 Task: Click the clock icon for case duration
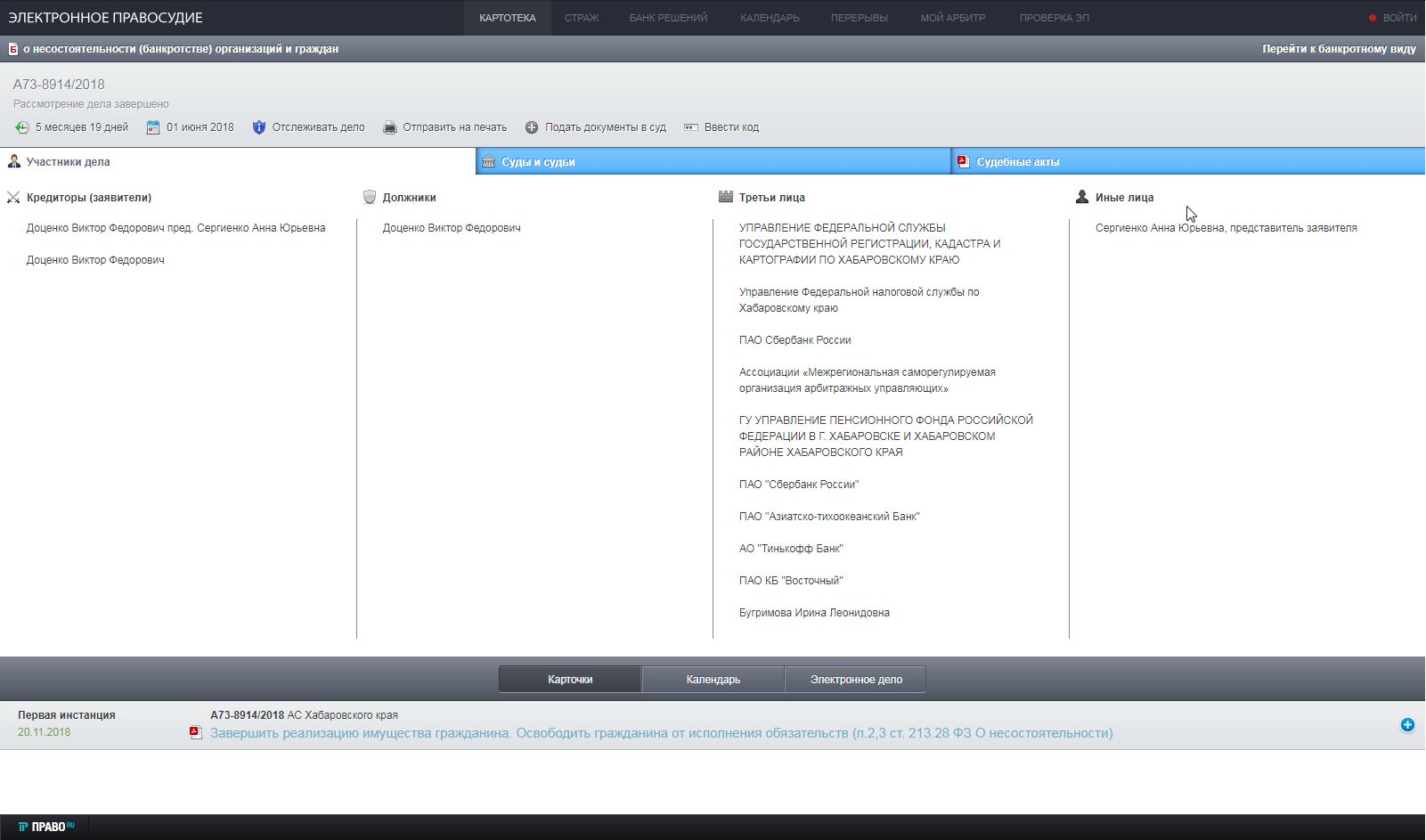pyautogui.click(x=22, y=127)
